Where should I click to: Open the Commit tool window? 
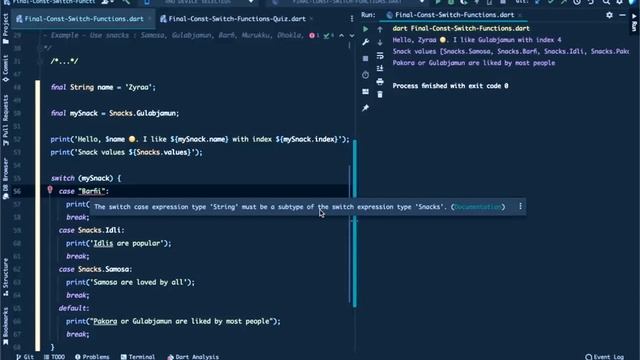point(6,69)
